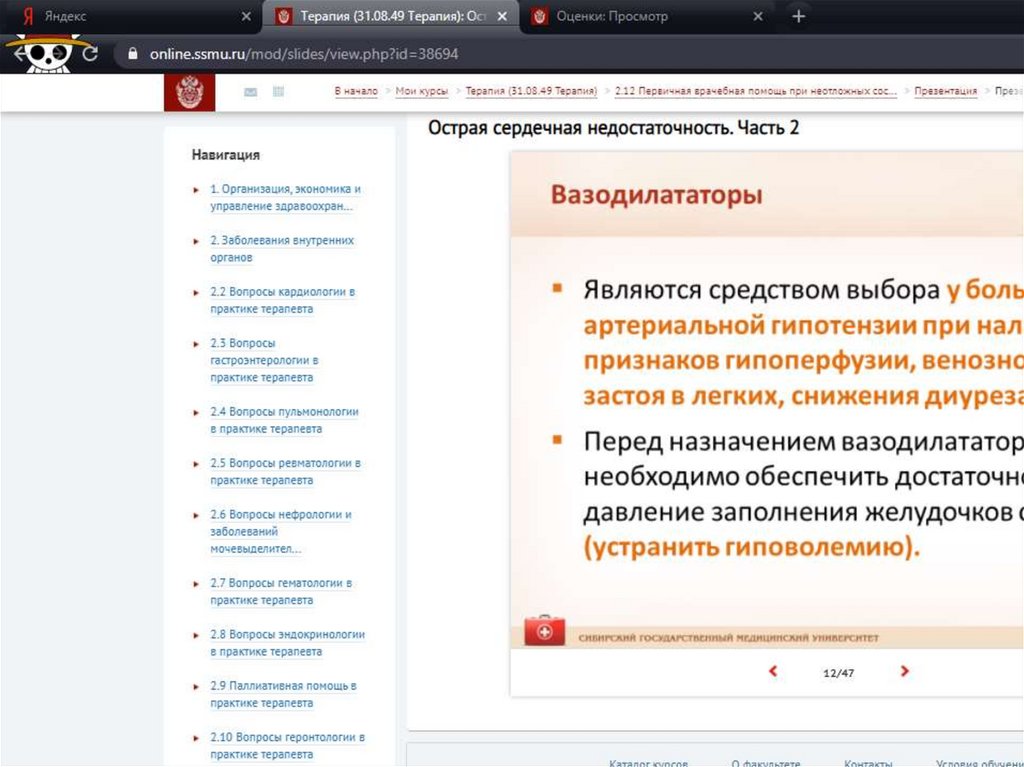Expand 2.7 Вопросы гематологии navigation item
Viewport: 1024px width, 767px height.
196,583
